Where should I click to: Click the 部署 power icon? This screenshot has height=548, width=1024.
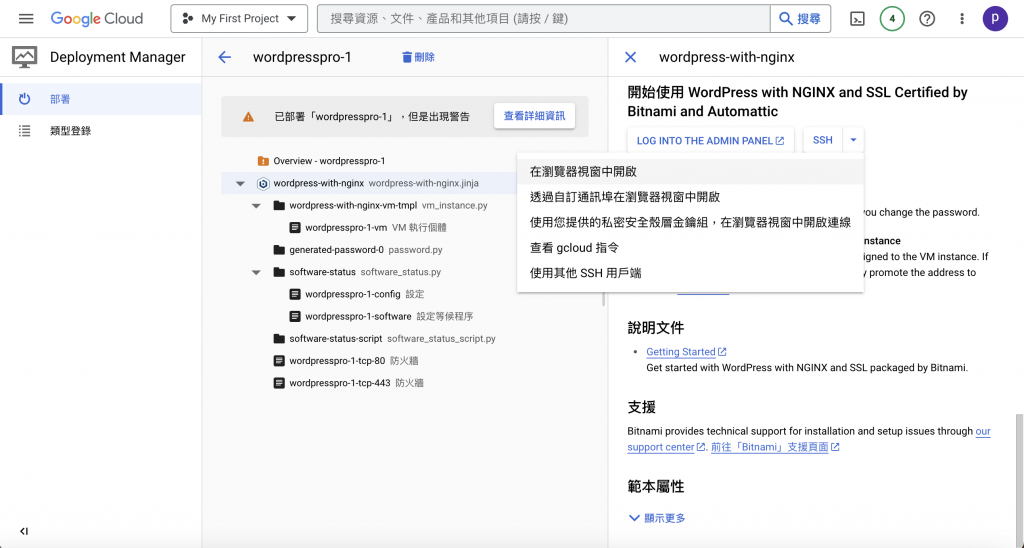(25, 99)
